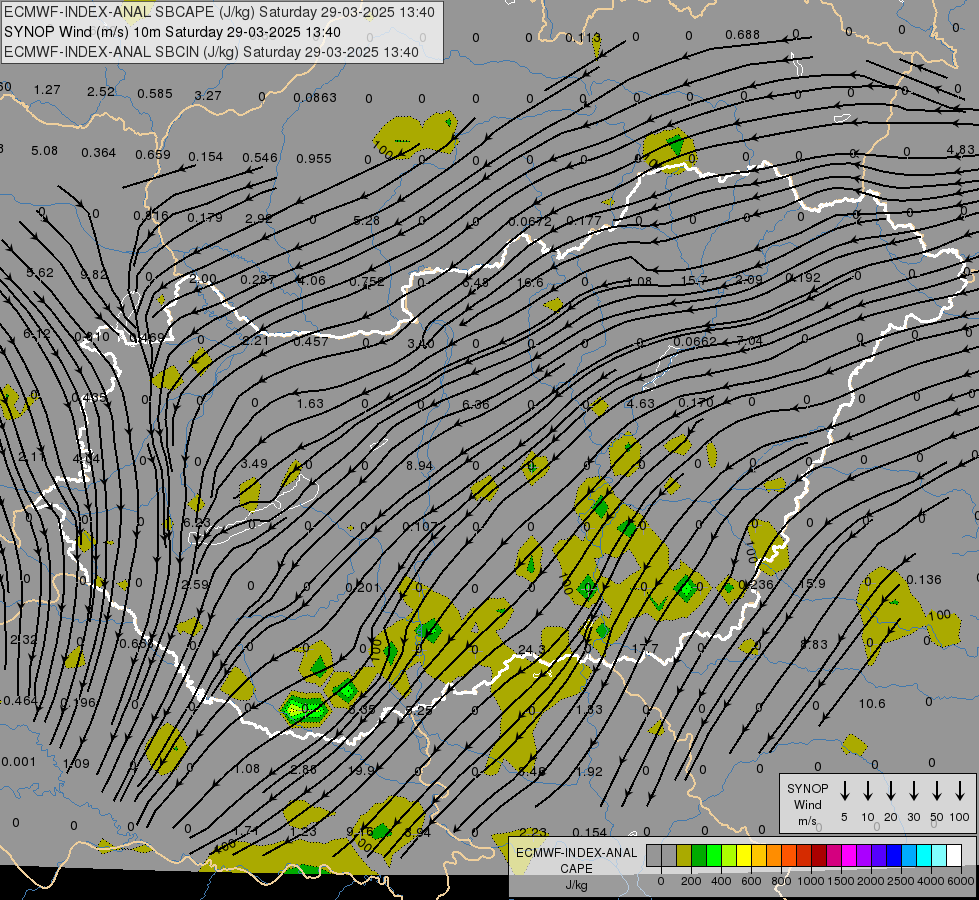Click the SBCAPE title line
This screenshot has height=900, width=979.
(219, 12)
